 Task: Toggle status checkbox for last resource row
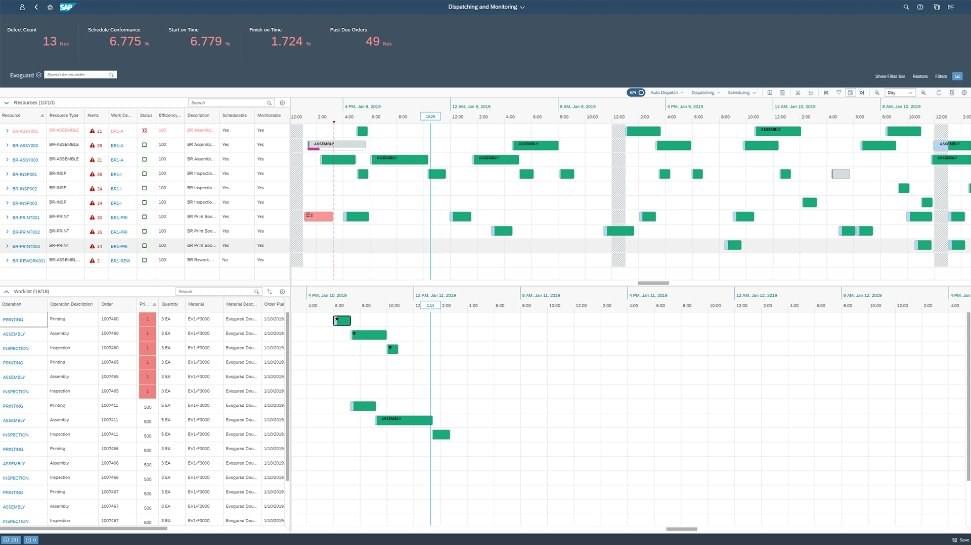tap(145, 260)
